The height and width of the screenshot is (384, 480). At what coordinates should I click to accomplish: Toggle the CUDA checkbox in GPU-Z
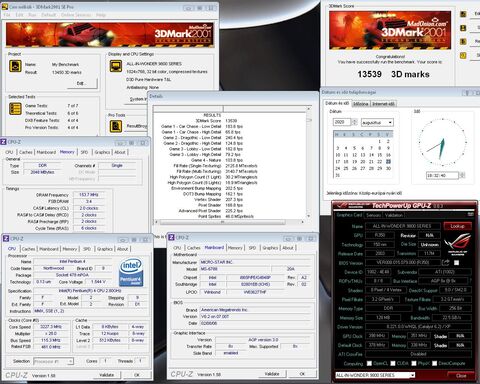[x=393, y=363]
